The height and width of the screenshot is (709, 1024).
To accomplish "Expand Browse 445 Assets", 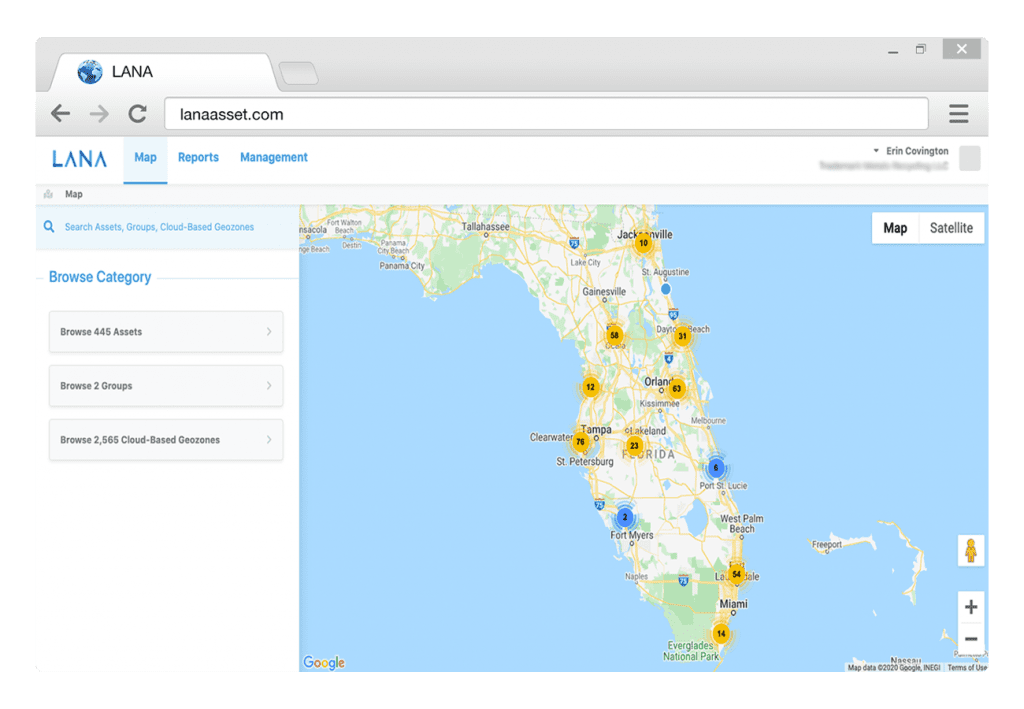I will click(x=165, y=331).
